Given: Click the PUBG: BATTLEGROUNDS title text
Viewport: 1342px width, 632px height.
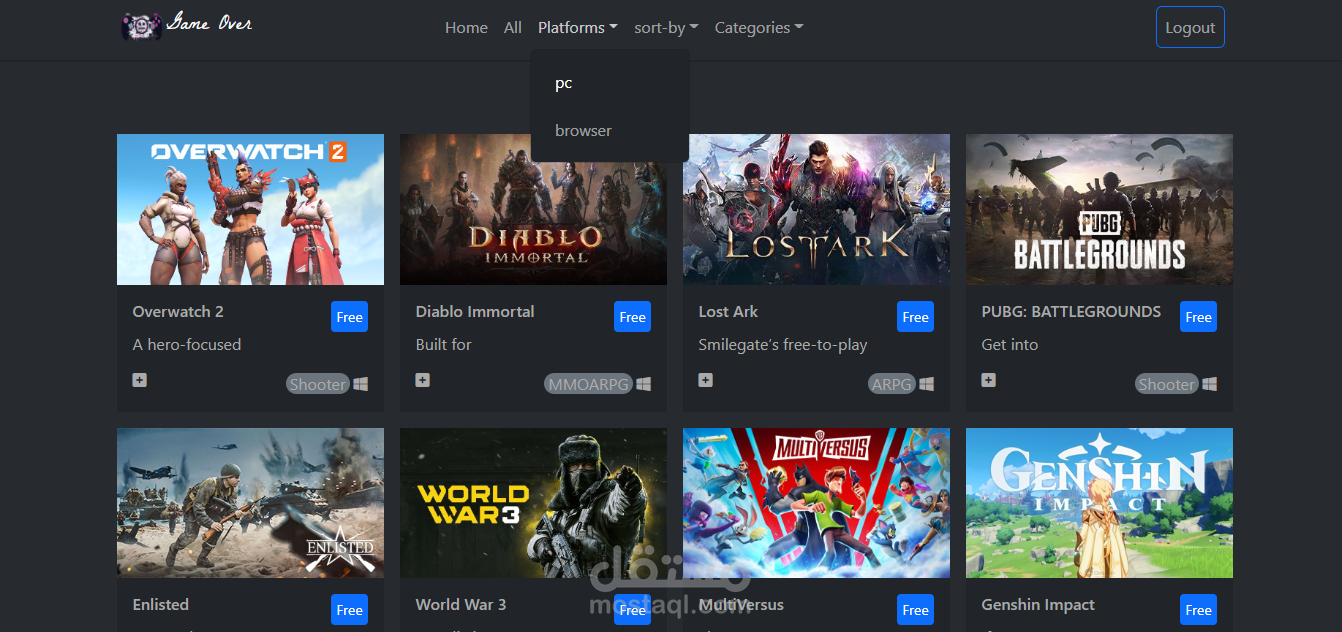Looking at the screenshot, I should [1071, 312].
